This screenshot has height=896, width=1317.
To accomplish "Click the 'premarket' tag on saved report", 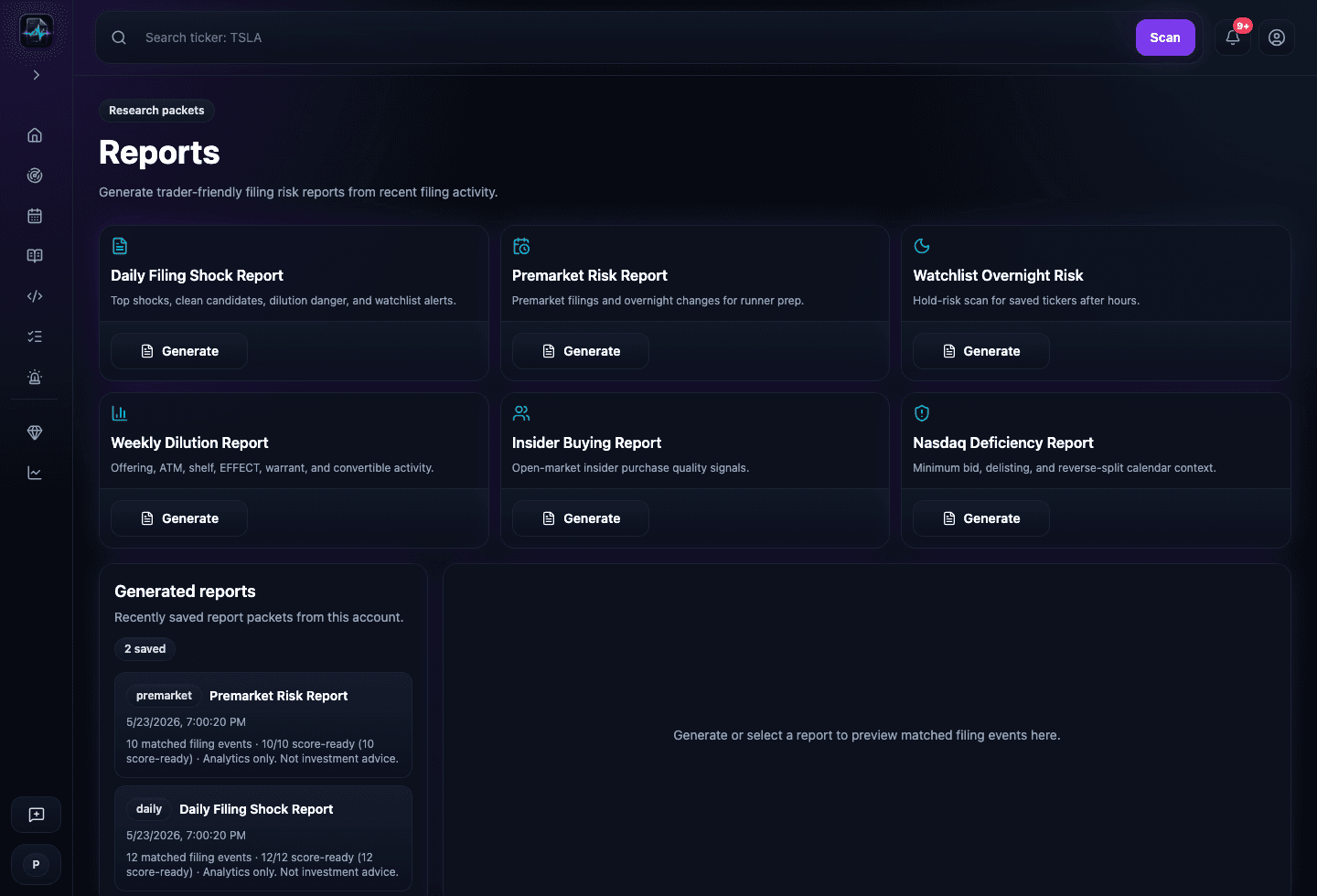I will [x=164, y=696].
